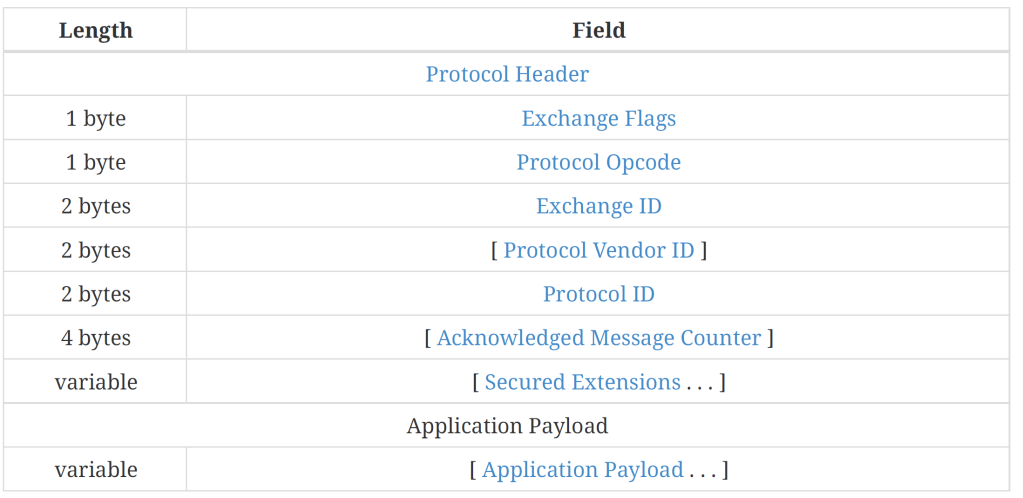Select the 1 byte cell beside Protocol Opcode

click(x=96, y=162)
